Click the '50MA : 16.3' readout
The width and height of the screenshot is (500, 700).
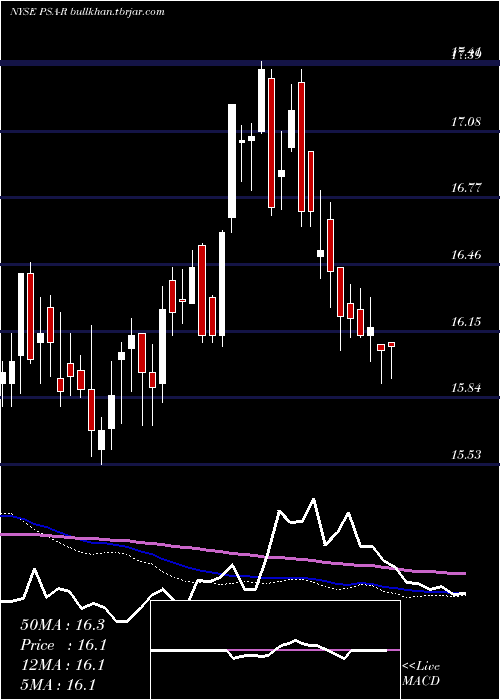click(x=62, y=625)
